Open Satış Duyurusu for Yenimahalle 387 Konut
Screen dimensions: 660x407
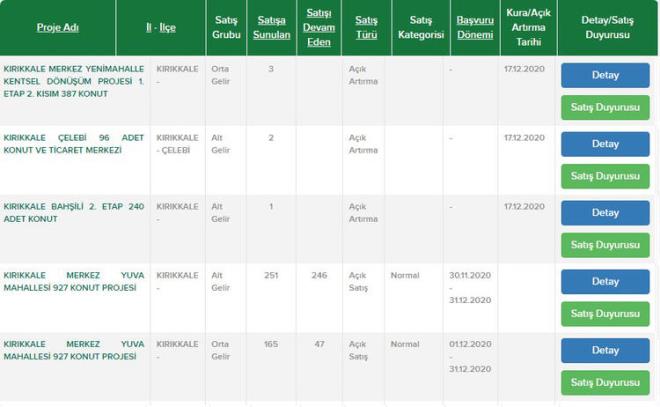tap(605, 107)
